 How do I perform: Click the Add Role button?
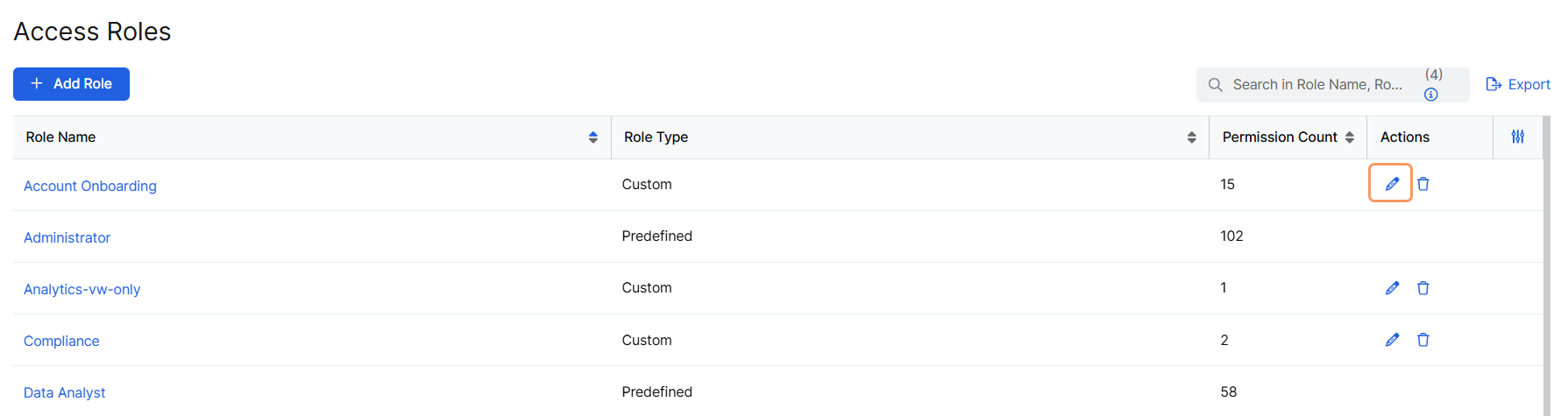click(x=71, y=84)
